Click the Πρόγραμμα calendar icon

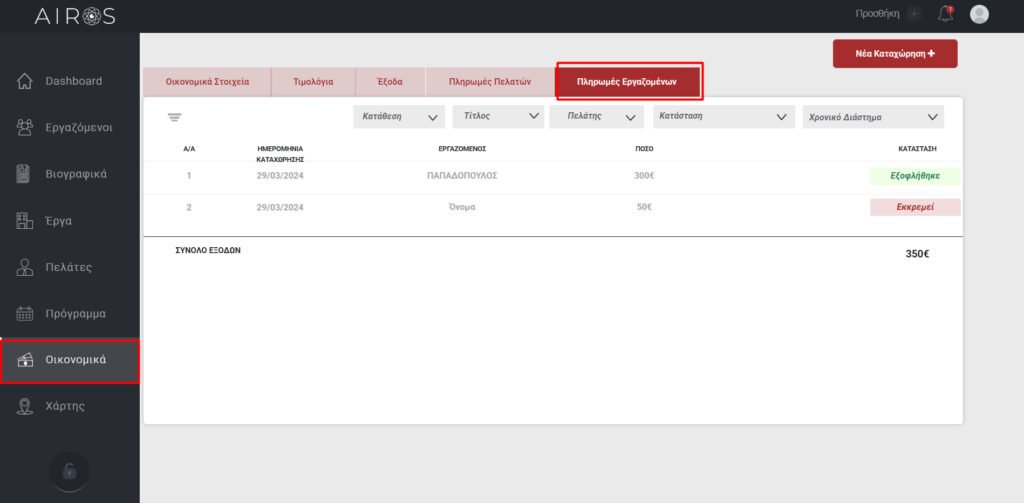(26, 313)
